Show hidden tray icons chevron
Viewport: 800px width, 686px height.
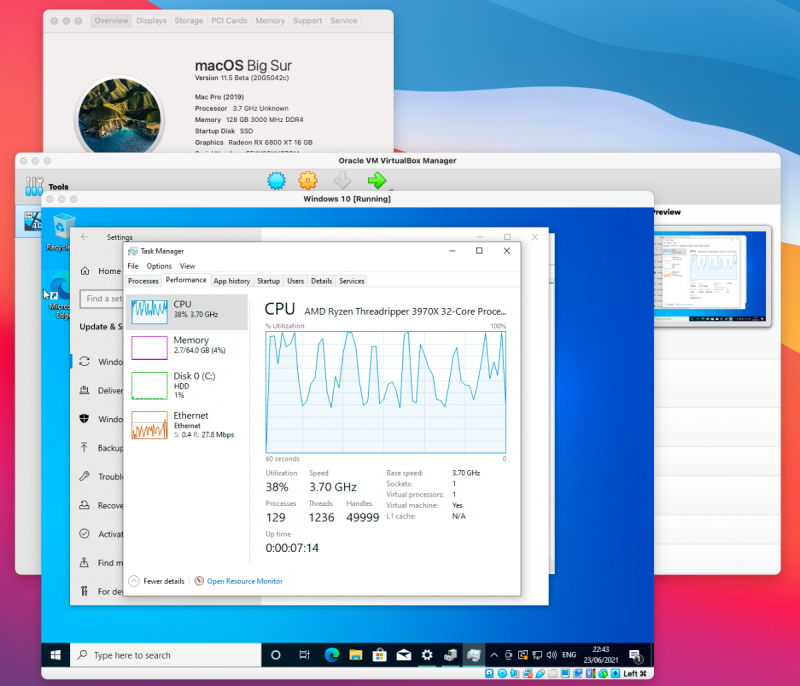(x=494, y=655)
